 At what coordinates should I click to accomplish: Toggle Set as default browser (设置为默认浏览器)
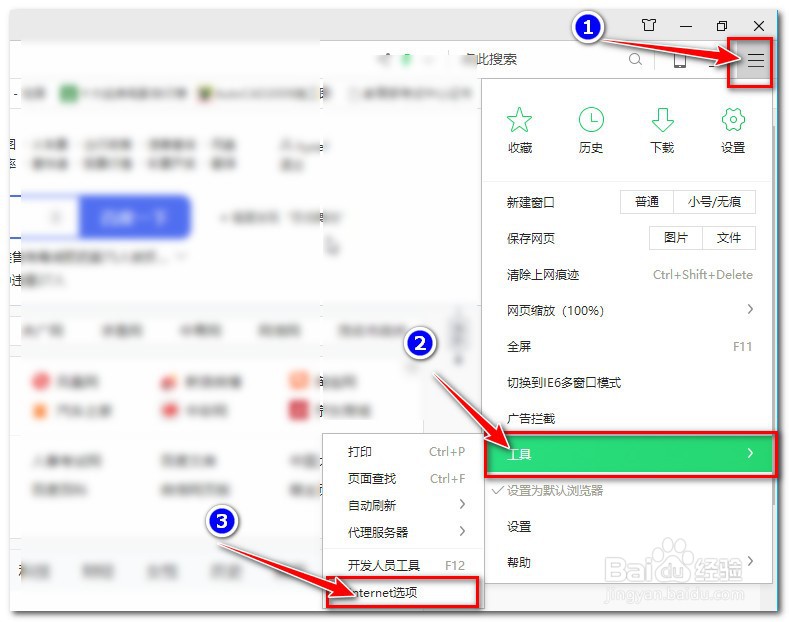(x=629, y=490)
